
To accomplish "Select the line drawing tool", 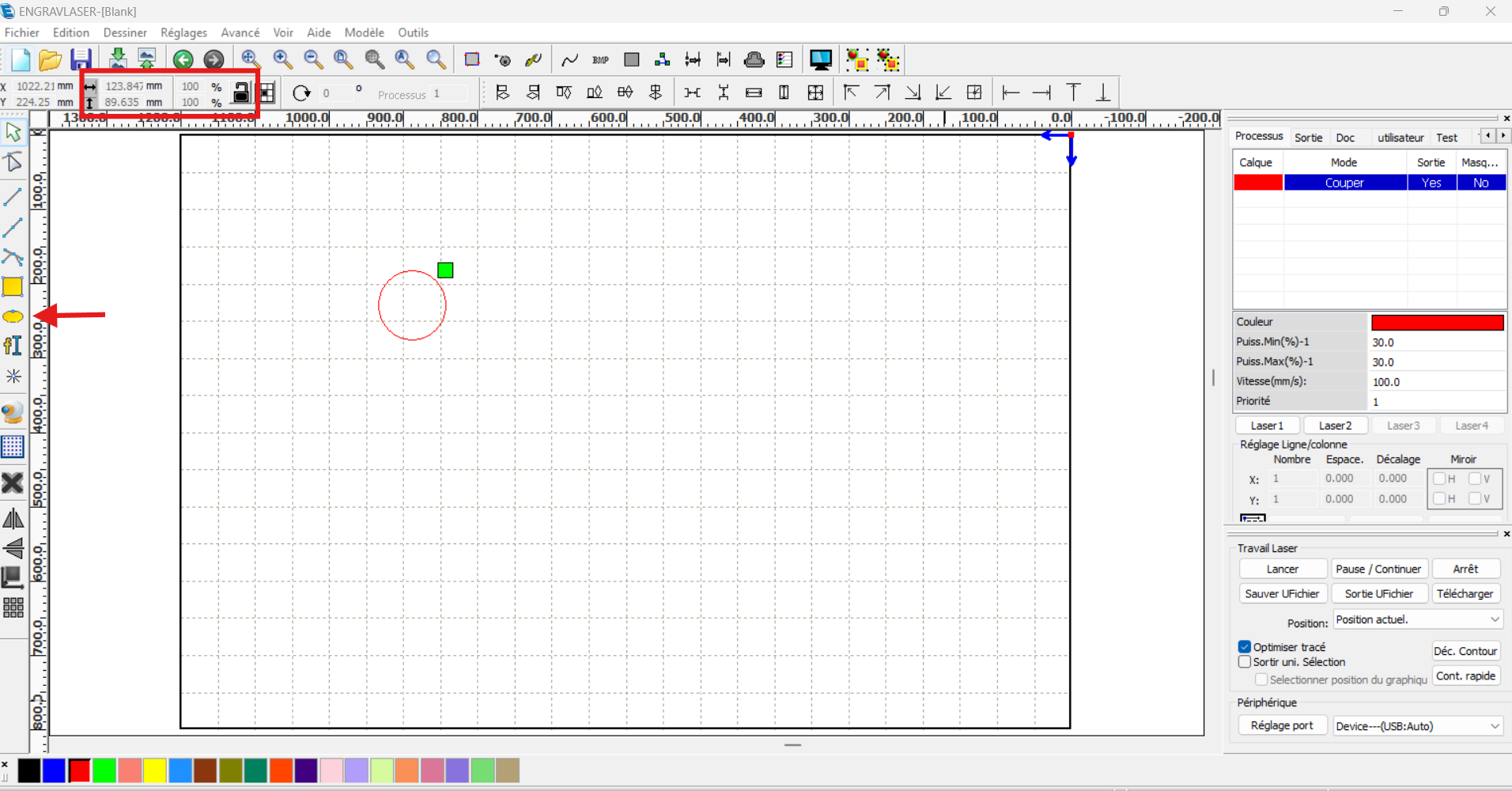I will point(13,196).
